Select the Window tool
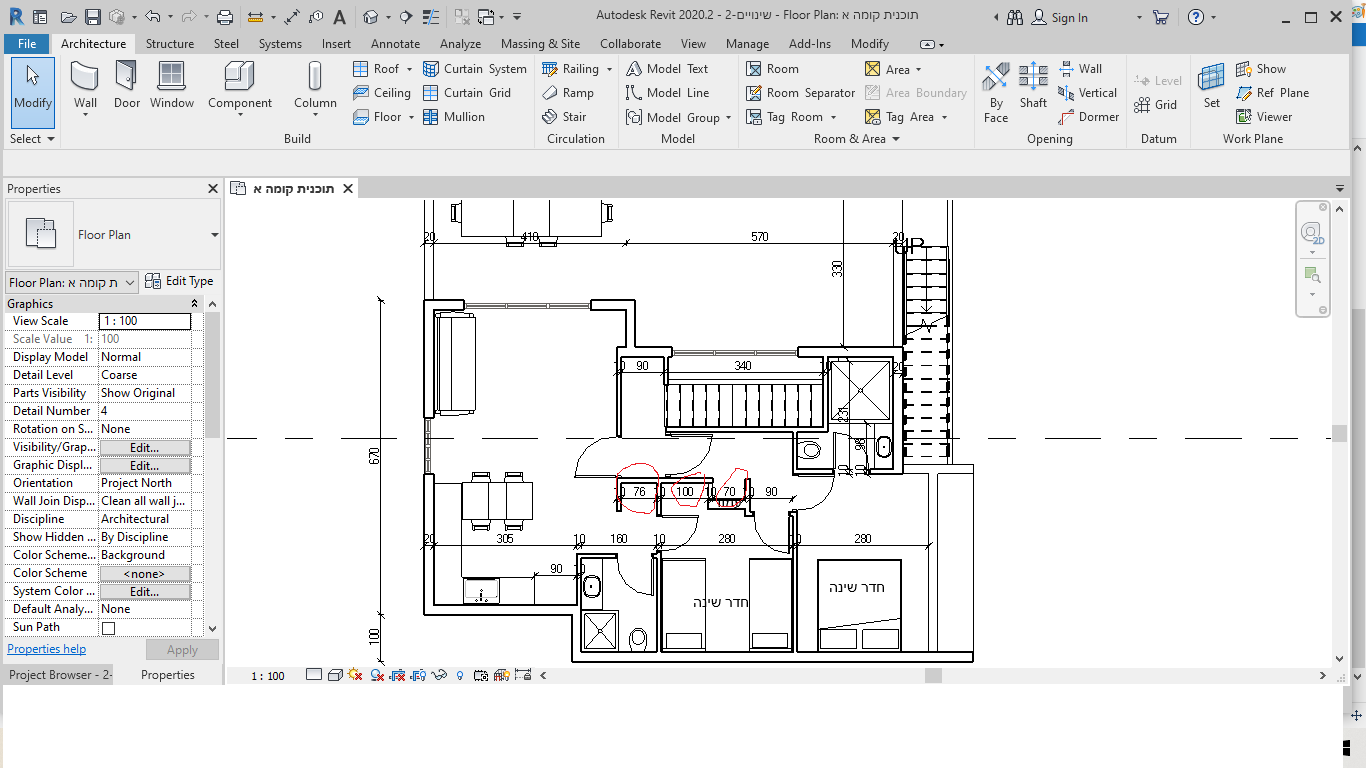Image resolution: width=1366 pixels, height=768 pixels. click(x=172, y=84)
